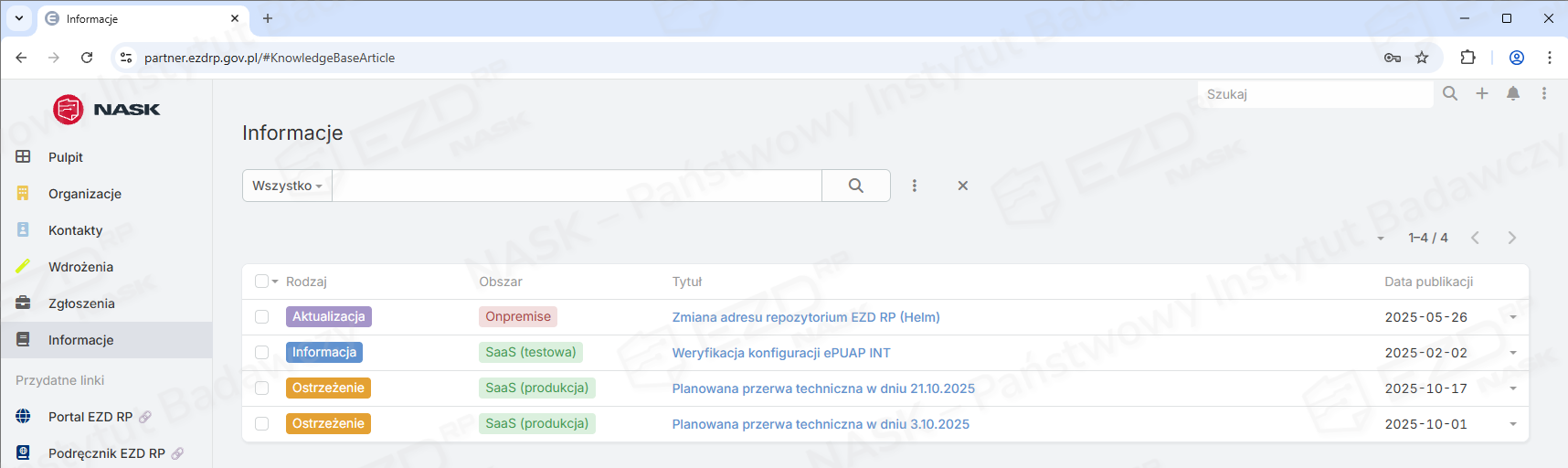The width and height of the screenshot is (1568, 468).
Task: Click the list filter text field
Action: click(x=577, y=186)
